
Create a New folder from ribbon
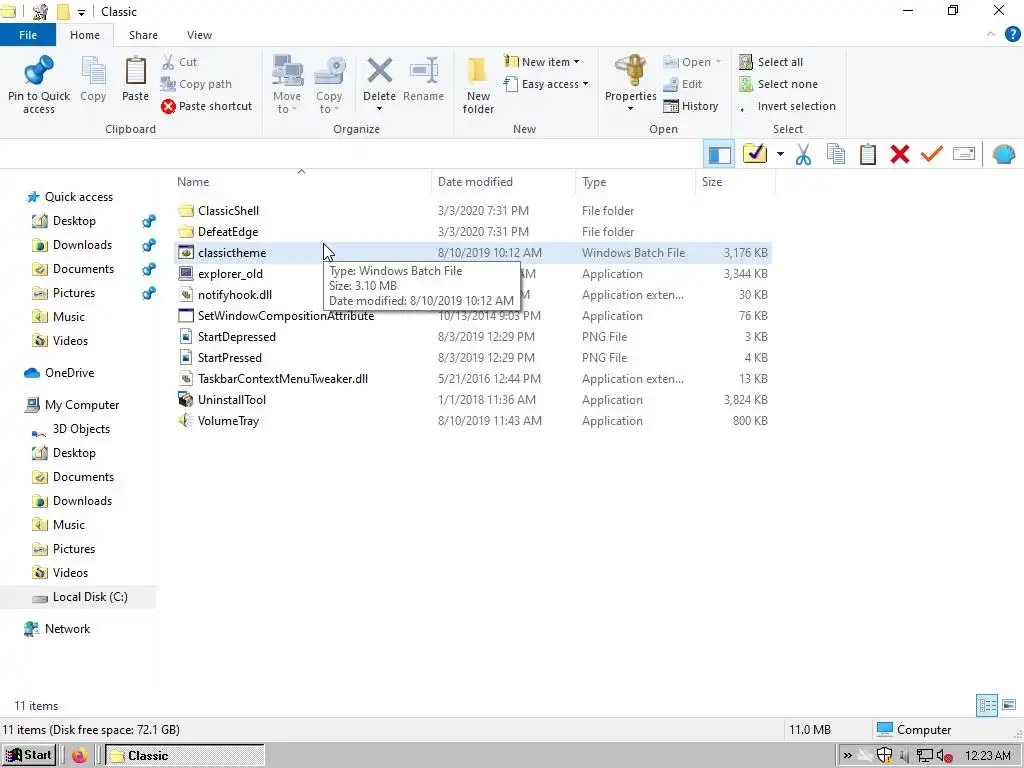coord(478,85)
